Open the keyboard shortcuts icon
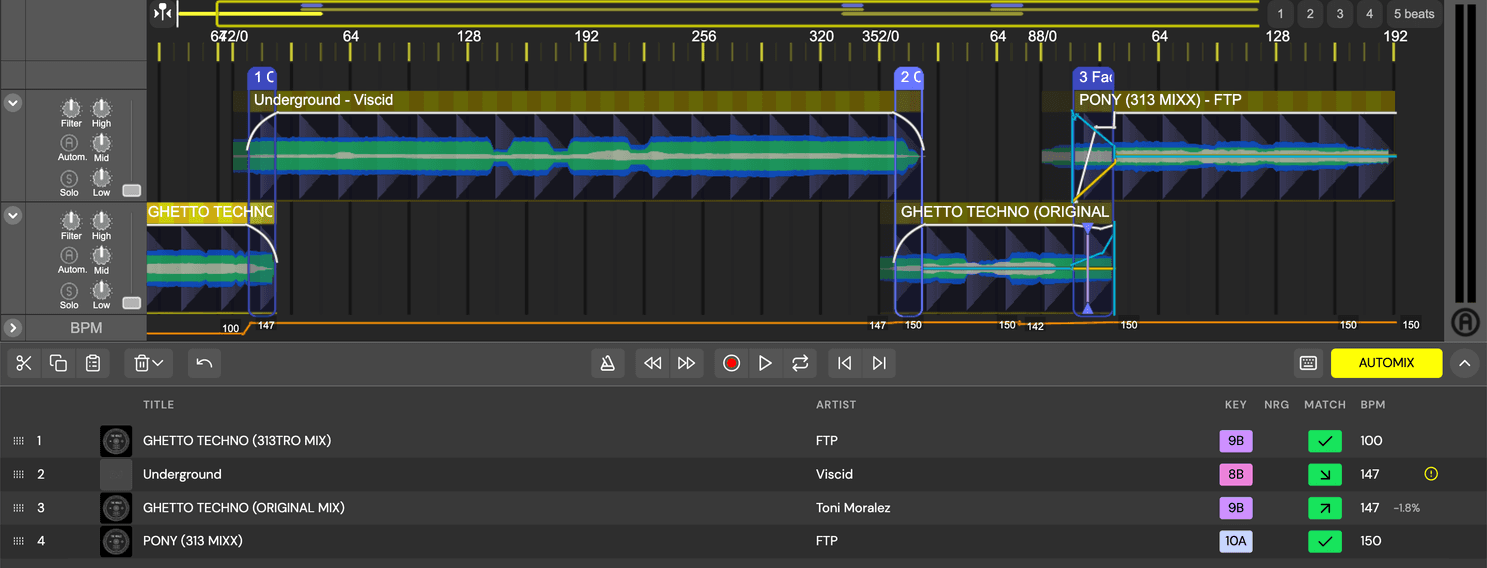 (1308, 363)
